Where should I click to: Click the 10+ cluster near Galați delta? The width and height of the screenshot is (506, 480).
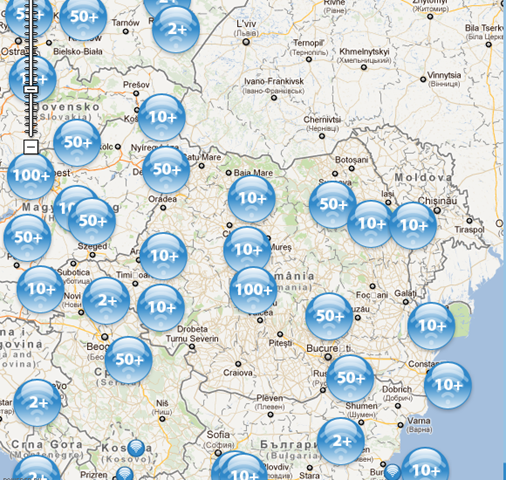[431, 326]
